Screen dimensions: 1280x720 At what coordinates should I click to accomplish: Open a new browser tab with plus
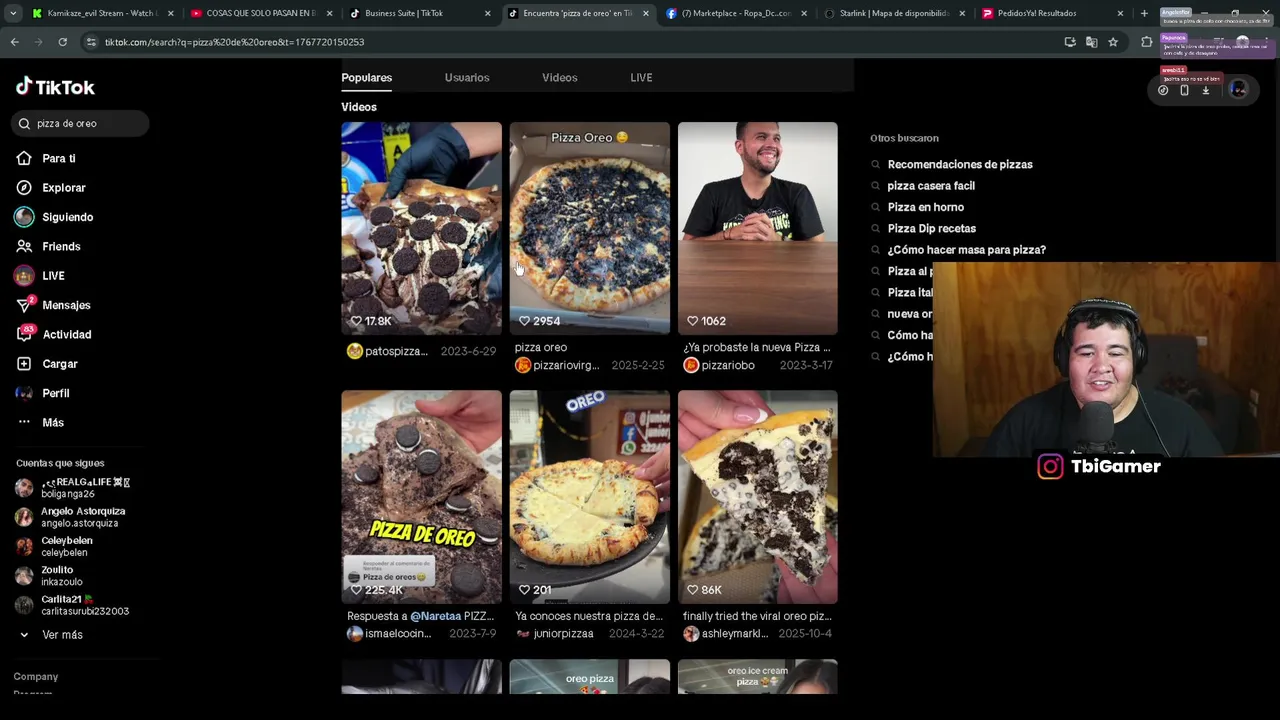(1144, 13)
